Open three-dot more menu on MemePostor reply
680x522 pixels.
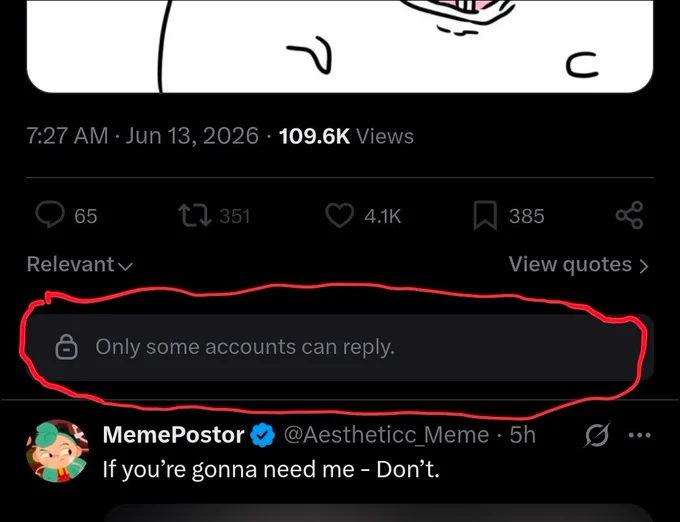point(640,435)
